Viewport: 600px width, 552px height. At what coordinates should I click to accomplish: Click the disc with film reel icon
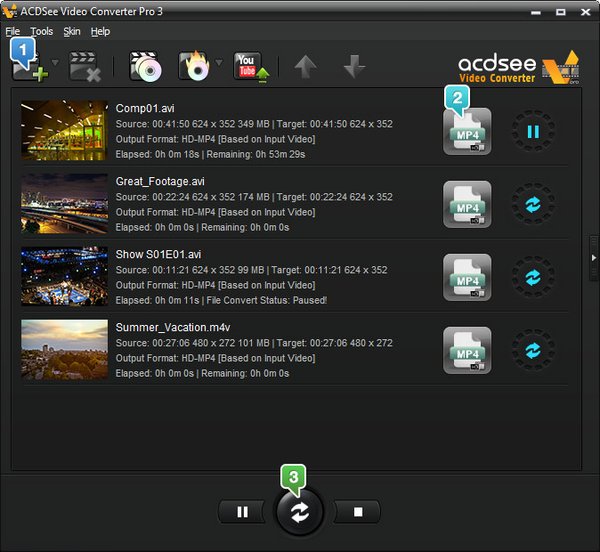(145, 68)
